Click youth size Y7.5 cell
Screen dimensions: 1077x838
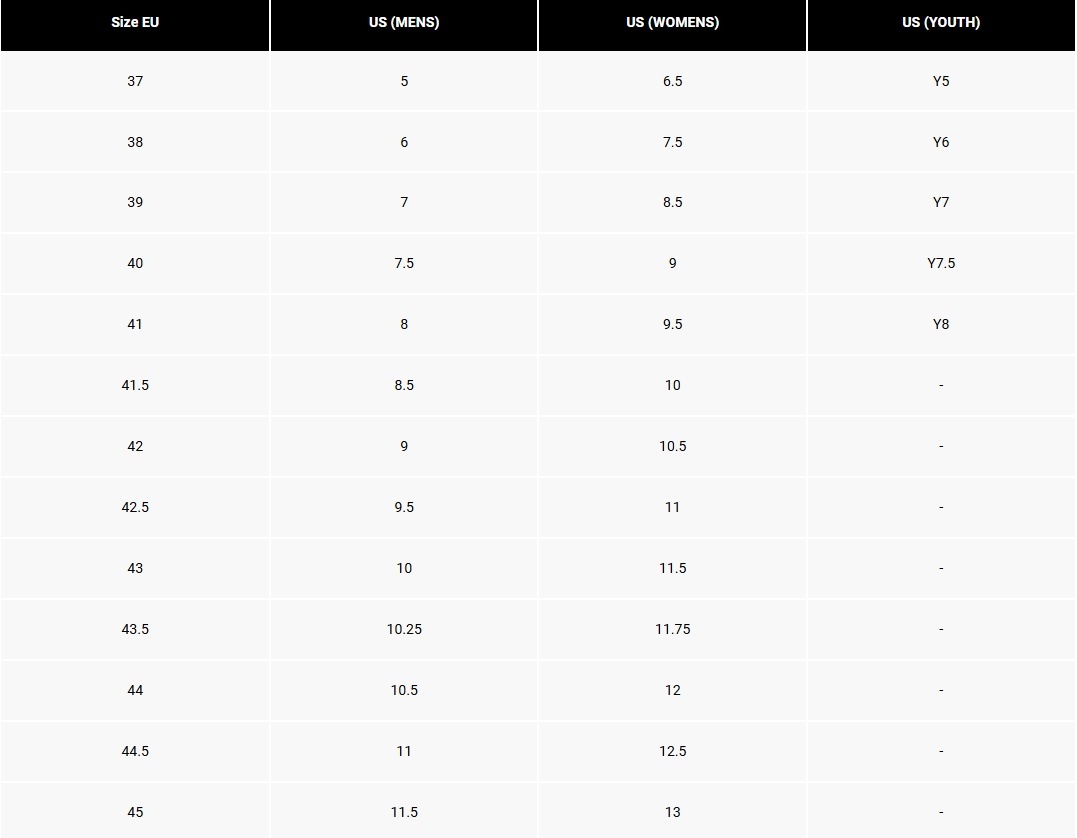click(941, 263)
